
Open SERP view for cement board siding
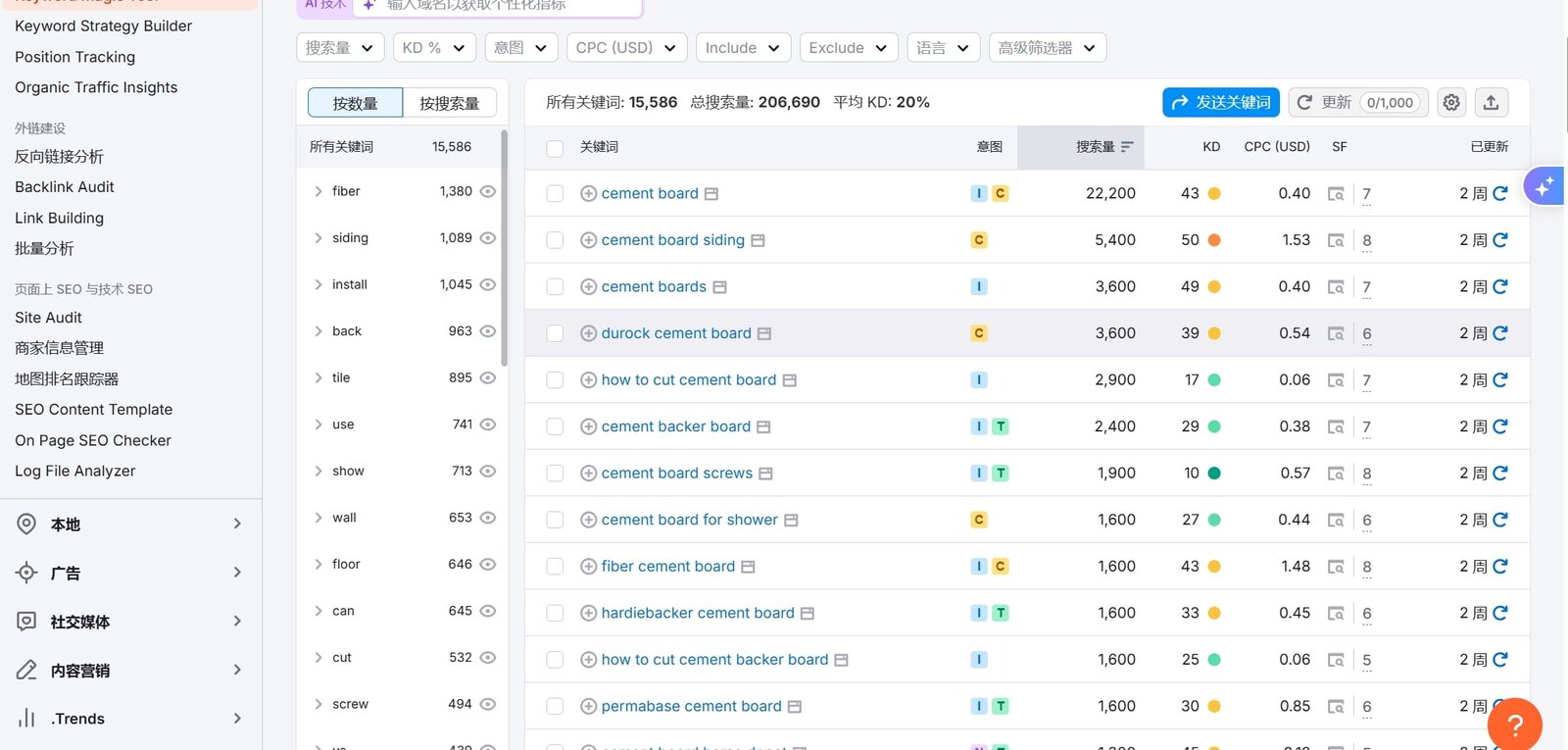(1336, 240)
